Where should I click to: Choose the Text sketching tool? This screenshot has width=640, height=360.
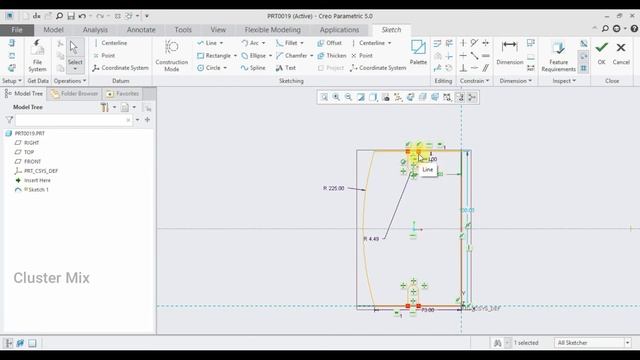286,68
